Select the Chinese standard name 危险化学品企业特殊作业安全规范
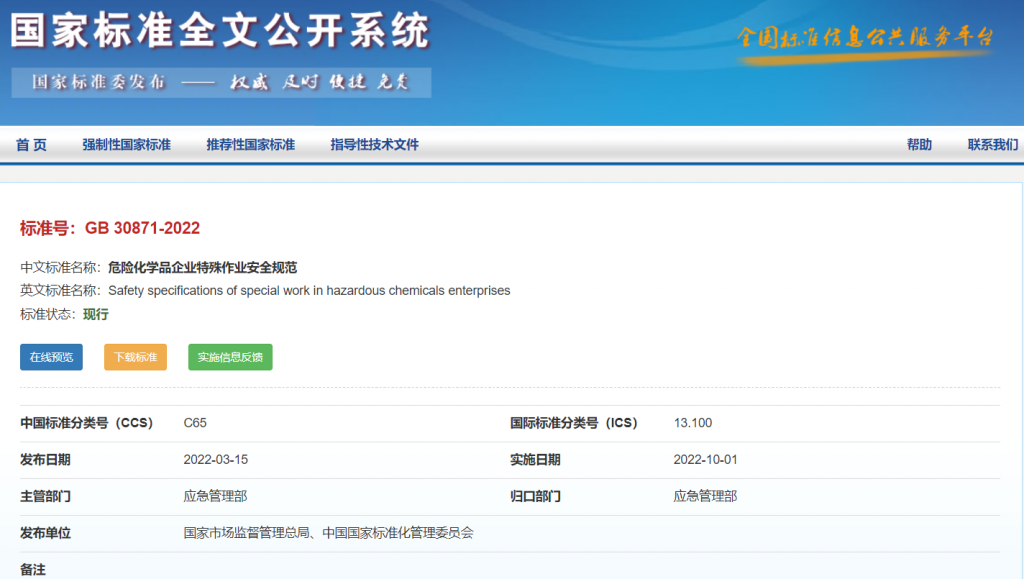Screen dimensions: 1024x579 pyautogui.click(x=204, y=267)
